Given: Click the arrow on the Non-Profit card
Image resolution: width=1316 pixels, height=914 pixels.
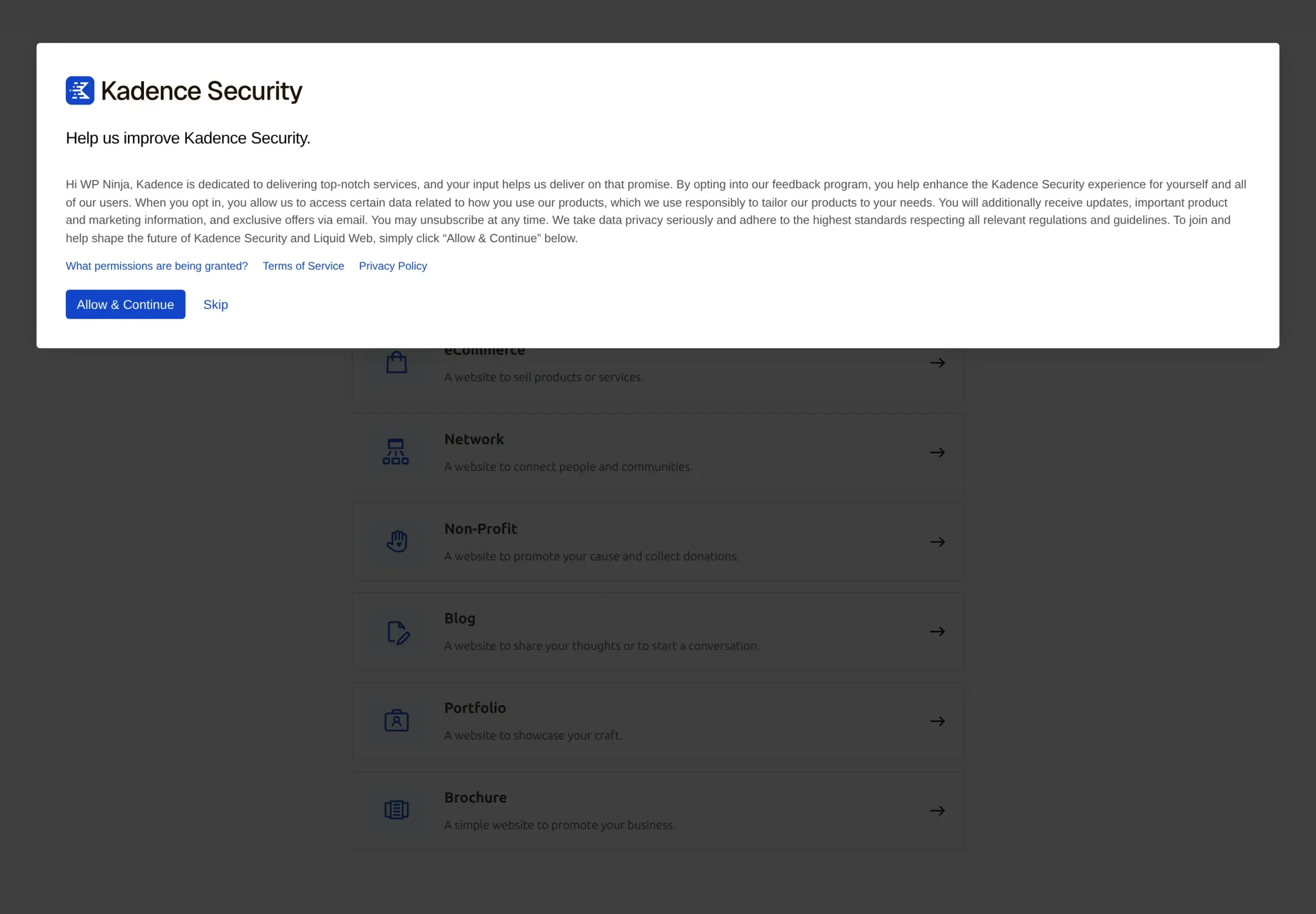Looking at the screenshot, I should click(x=938, y=542).
